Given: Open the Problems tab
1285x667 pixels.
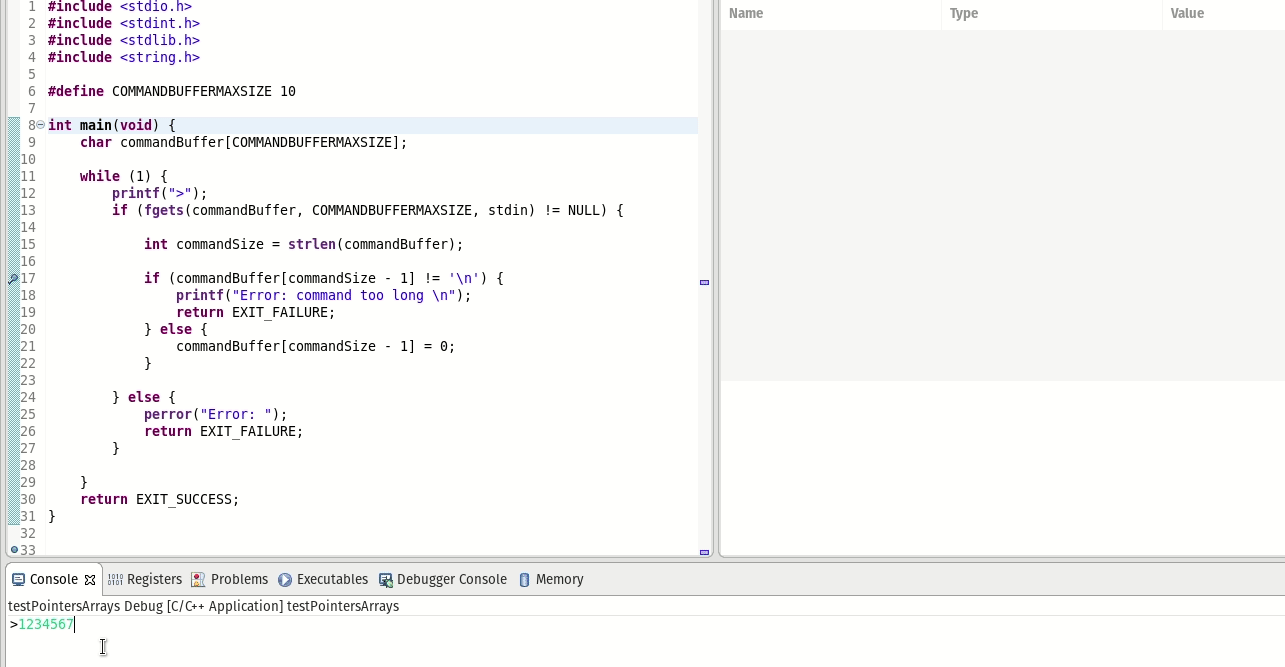Looking at the screenshot, I should coord(229,579).
